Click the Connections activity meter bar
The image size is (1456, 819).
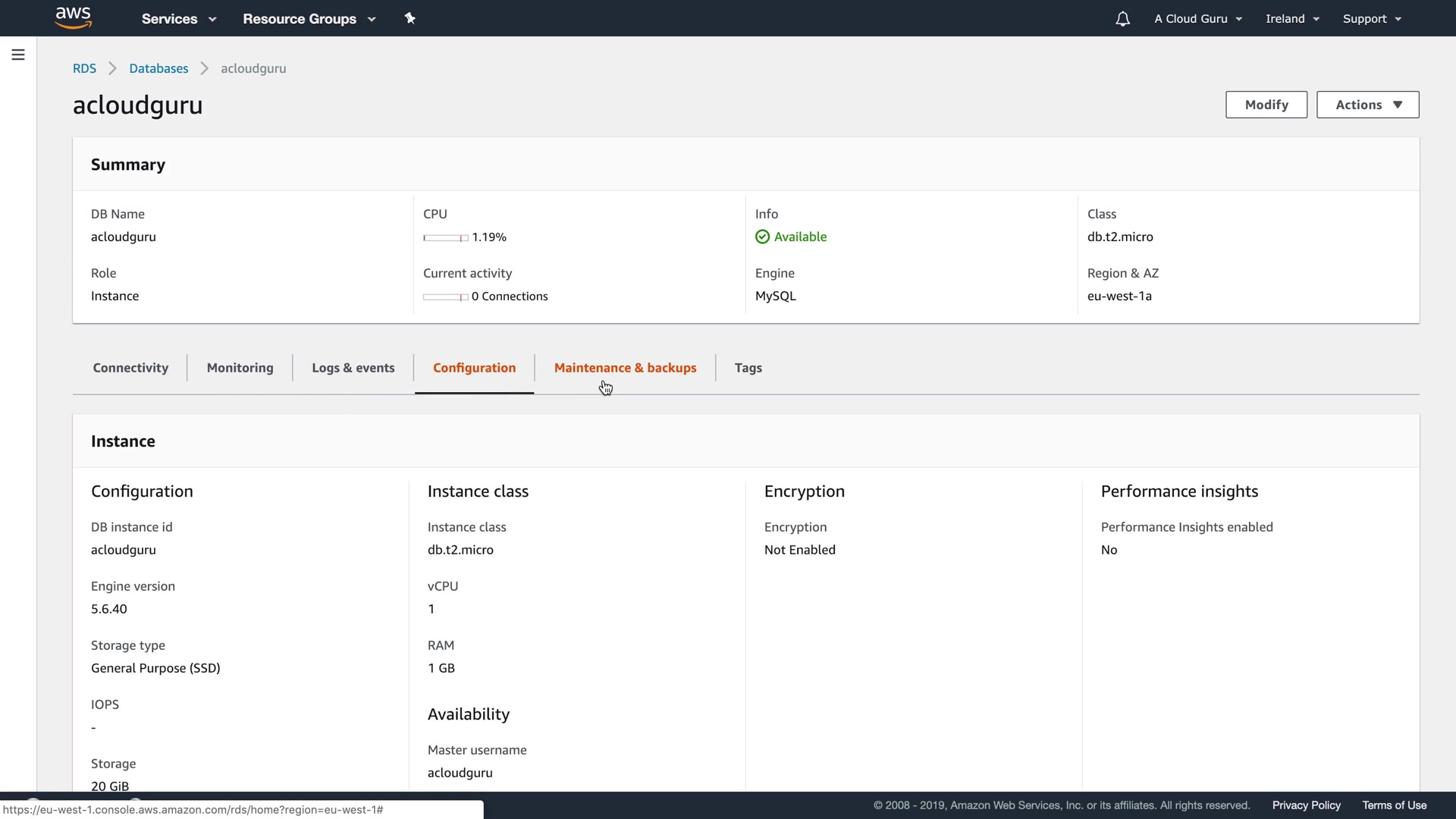tap(445, 297)
